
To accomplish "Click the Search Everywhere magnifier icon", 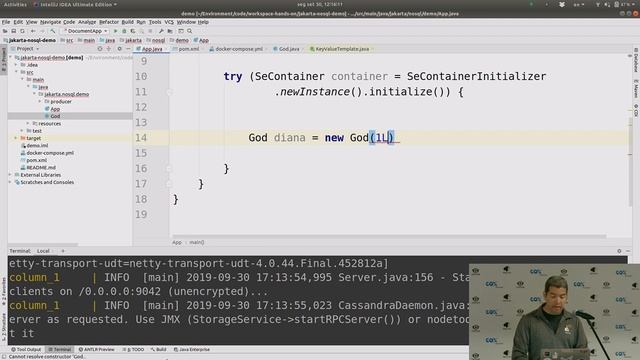I will point(190,31).
